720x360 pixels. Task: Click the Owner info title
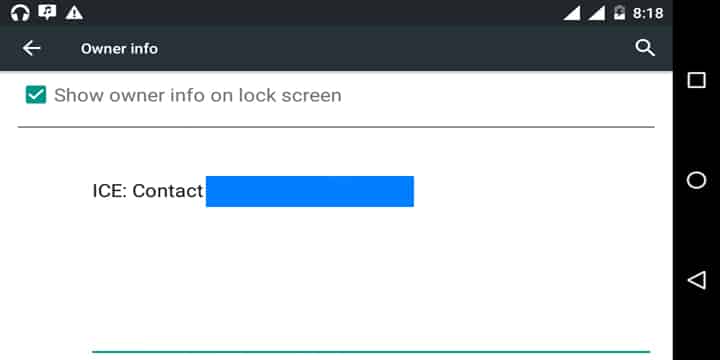coord(119,49)
